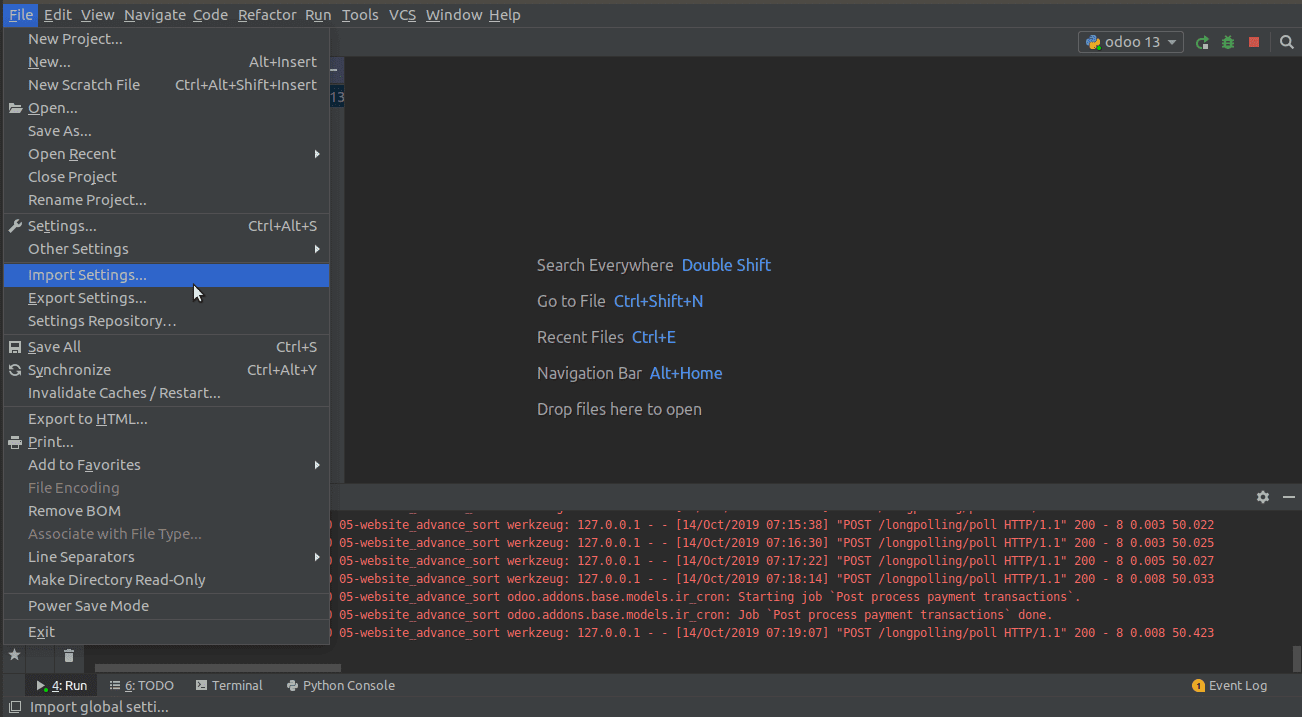Screen dimensions: 1302x717
Task: Click the rerun icon beside odoo 13
Action: coord(1202,42)
